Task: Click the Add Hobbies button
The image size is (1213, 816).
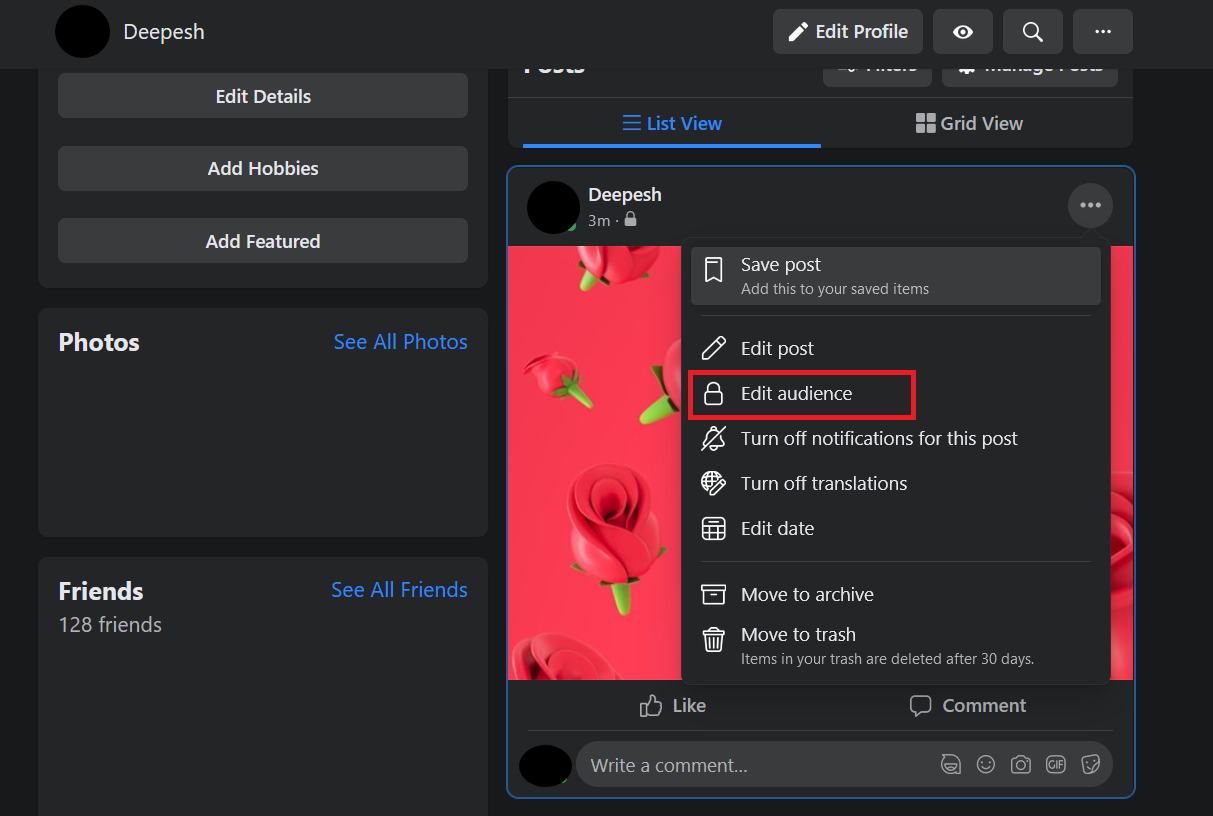Action: pos(263,168)
